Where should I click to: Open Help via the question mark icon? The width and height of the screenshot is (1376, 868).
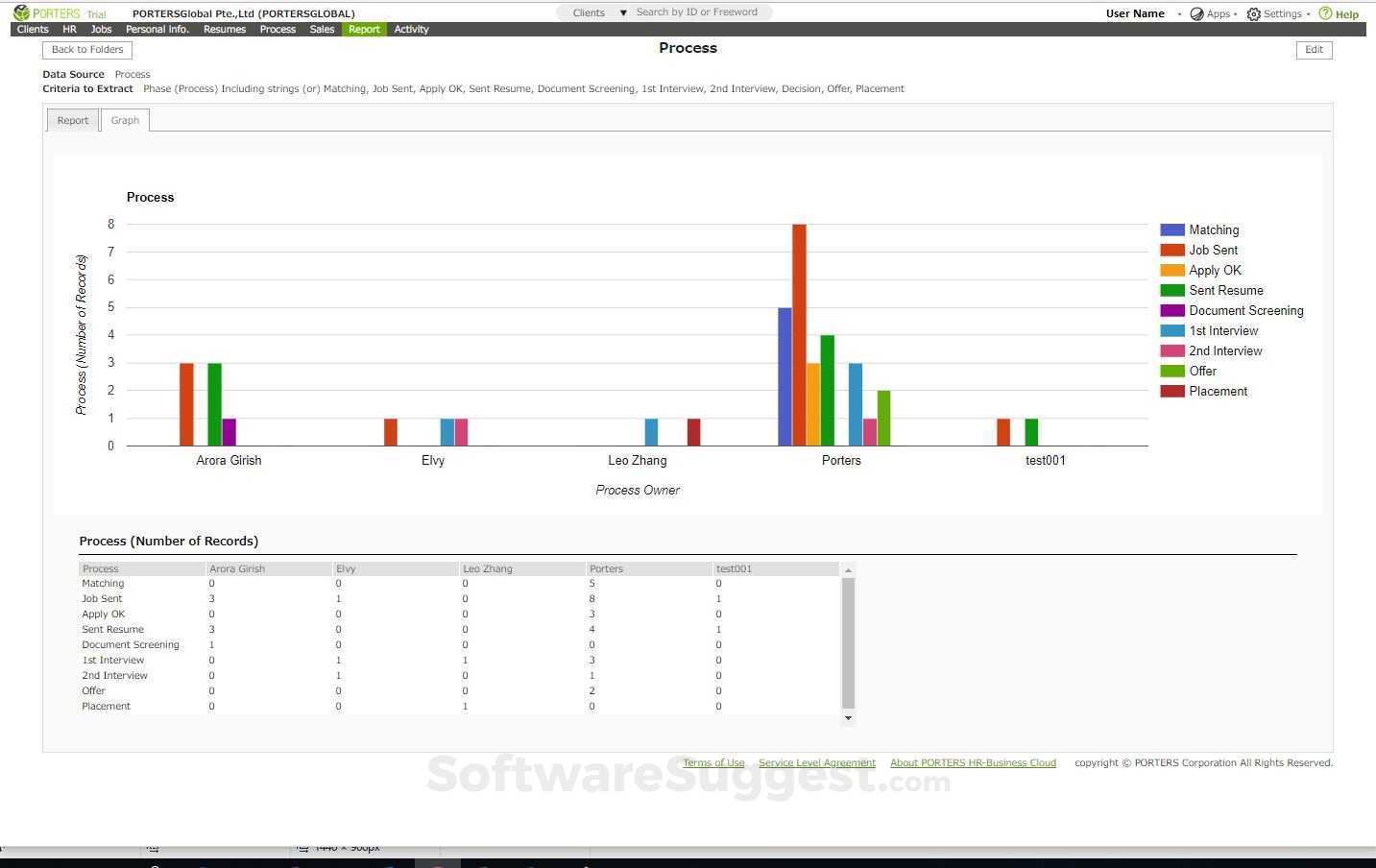click(x=1326, y=13)
